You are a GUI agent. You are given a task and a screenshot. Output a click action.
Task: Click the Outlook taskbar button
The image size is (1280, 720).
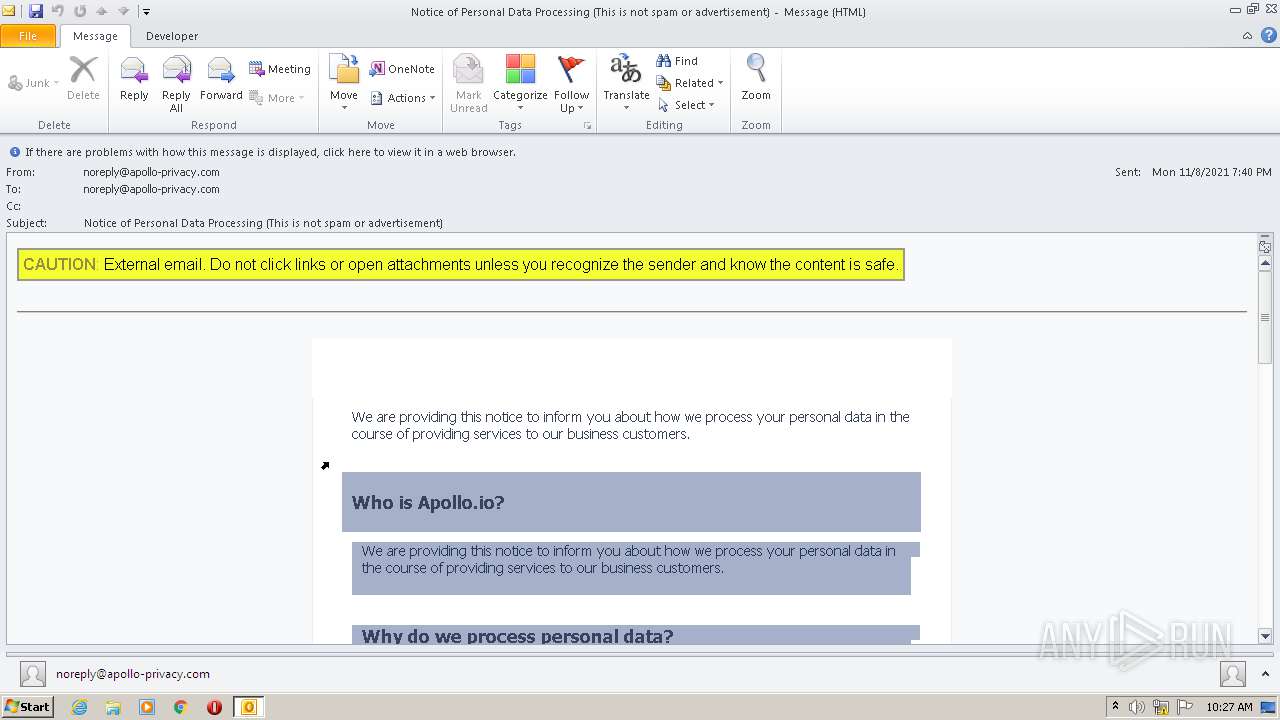[x=249, y=707]
